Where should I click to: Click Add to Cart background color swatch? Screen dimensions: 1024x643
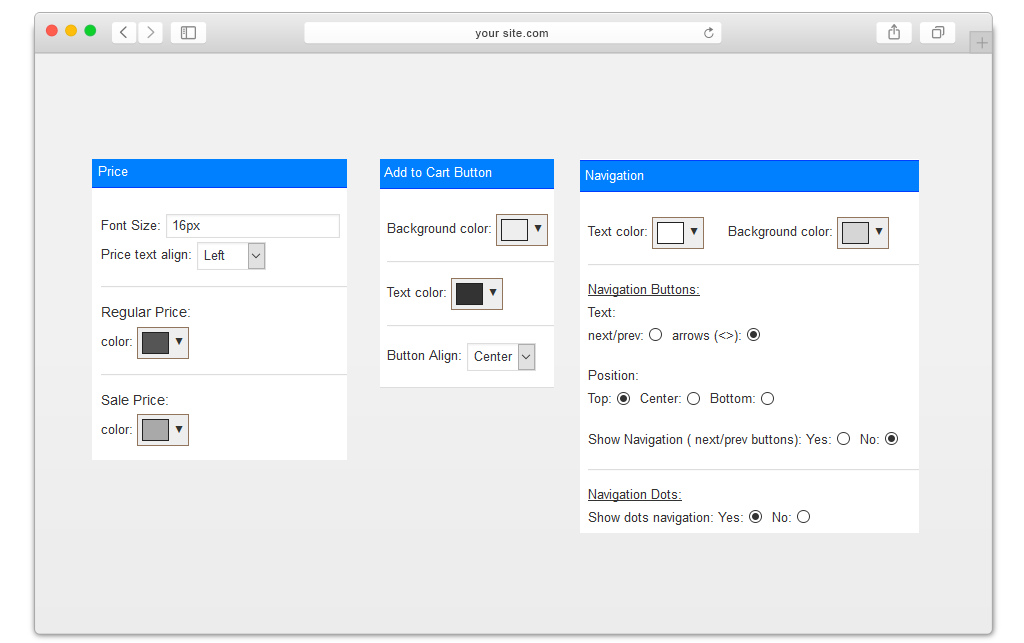(x=515, y=230)
